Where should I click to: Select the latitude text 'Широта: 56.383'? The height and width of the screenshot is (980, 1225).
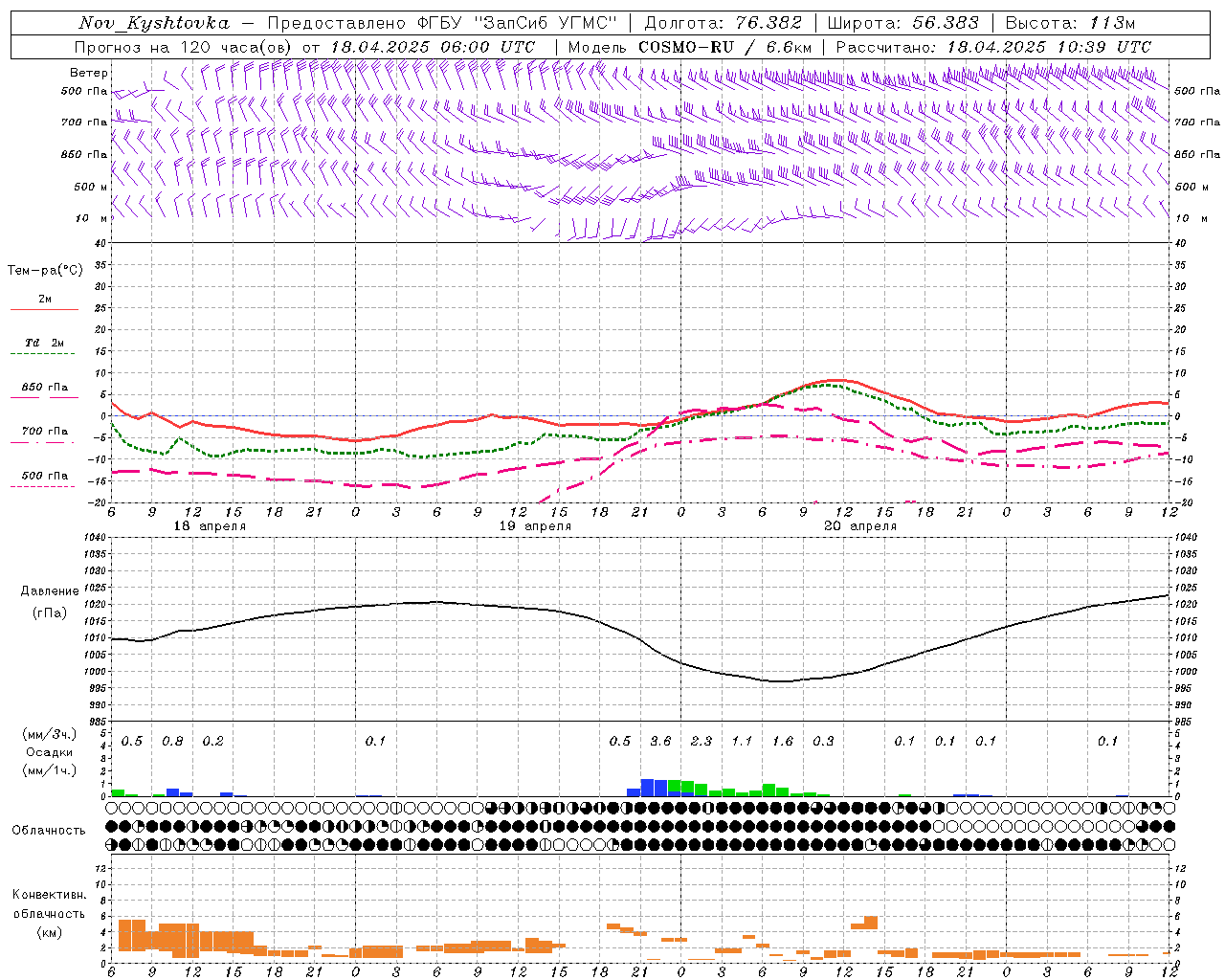click(x=902, y=23)
